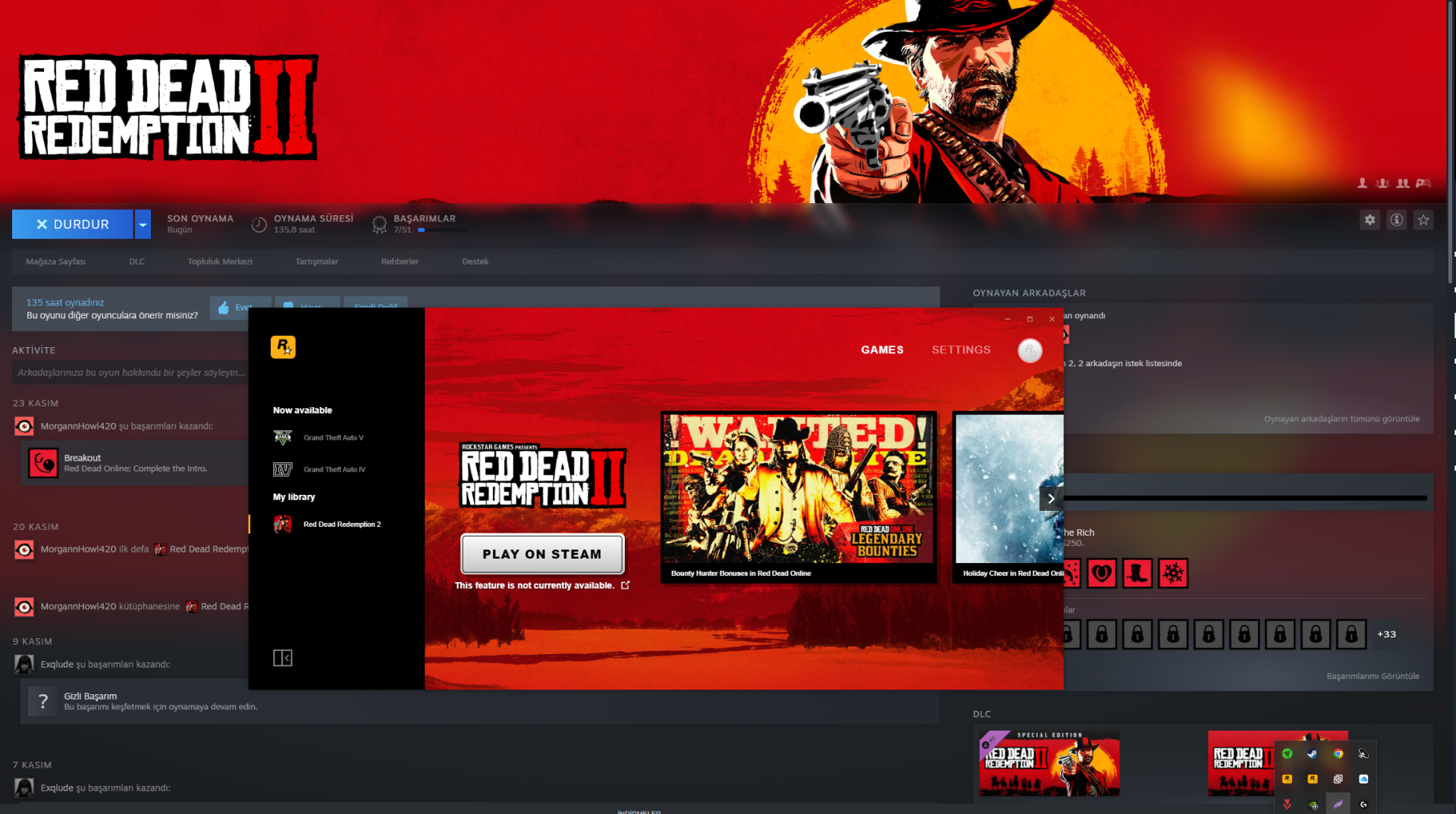The width and height of the screenshot is (1456, 814).
Task: Advance the news carousel with the right chevron
Action: (1051, 499)
